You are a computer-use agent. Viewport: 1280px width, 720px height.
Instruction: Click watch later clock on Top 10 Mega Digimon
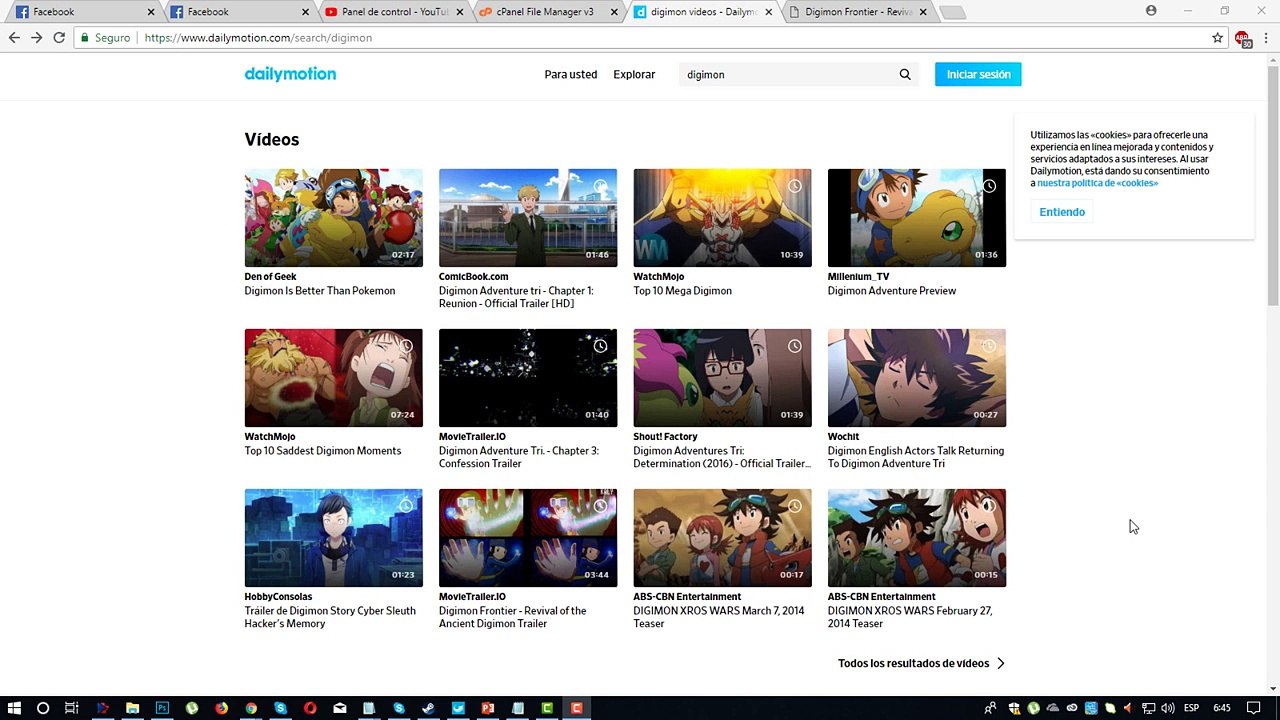[795, 186]
